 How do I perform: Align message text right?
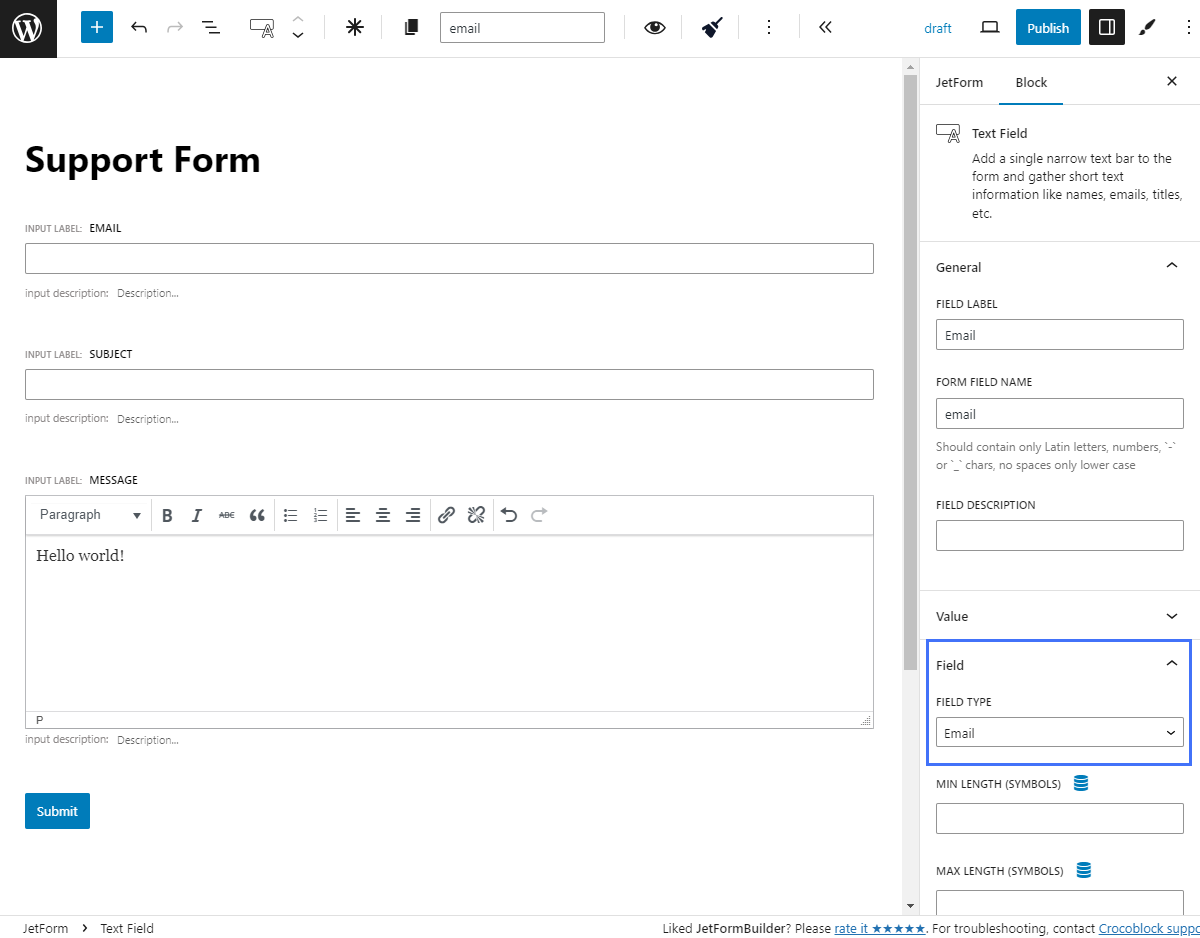click(413, 515)
